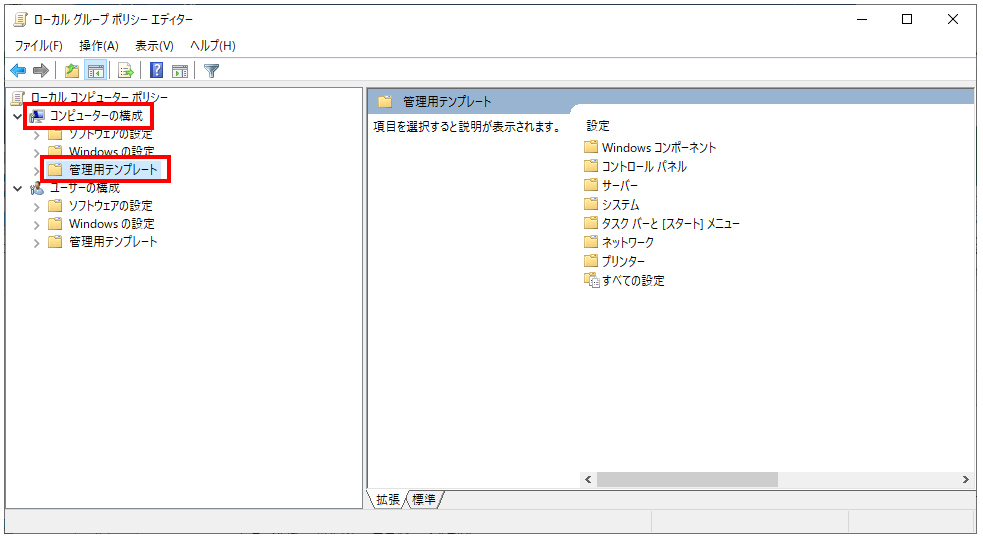Select コンピューターの構成 in the tree
Screen dimensions: 983x540
97,116
